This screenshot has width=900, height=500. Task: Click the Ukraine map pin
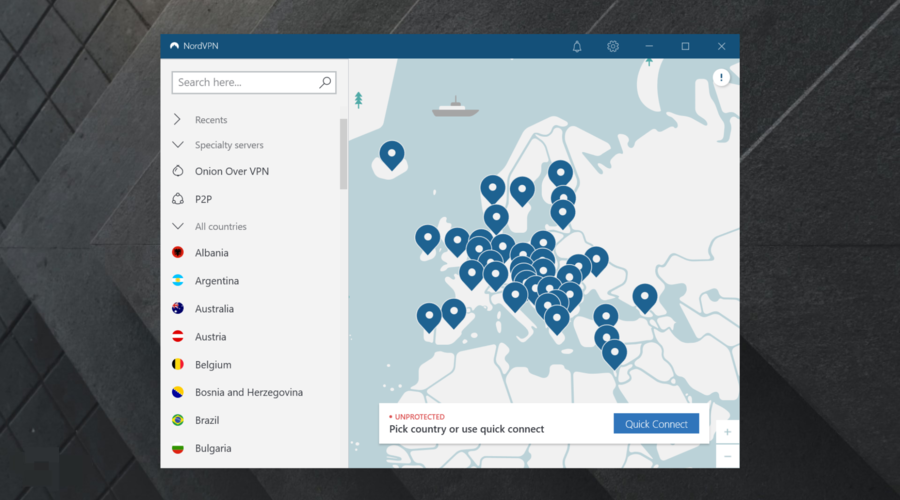(x=597, y=259)
